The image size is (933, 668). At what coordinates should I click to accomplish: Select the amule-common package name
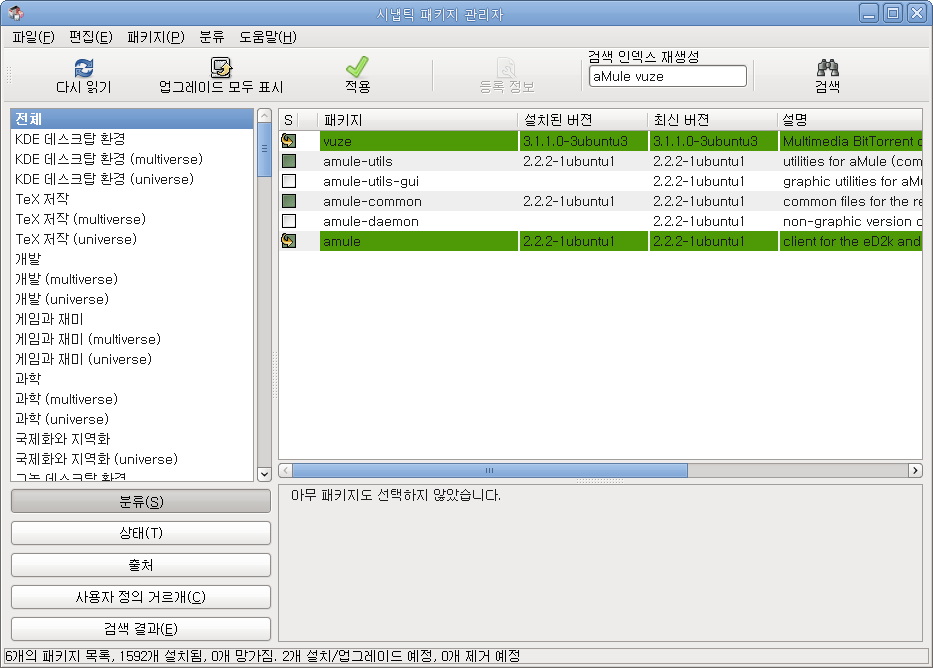click(x=372, y=202)
